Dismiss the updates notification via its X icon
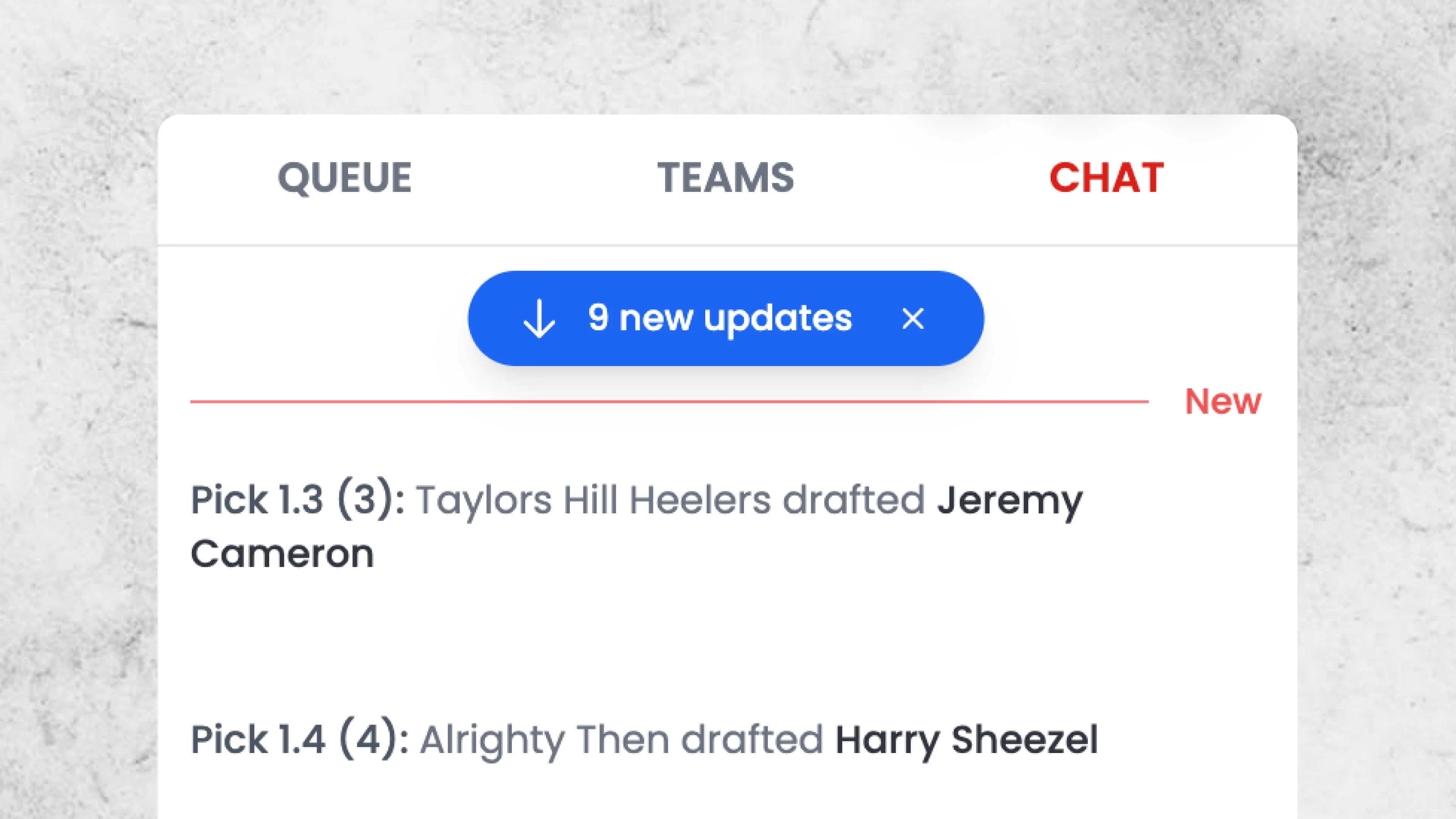The height and width of the screenshot is (819, 1456). click(914, 318)
